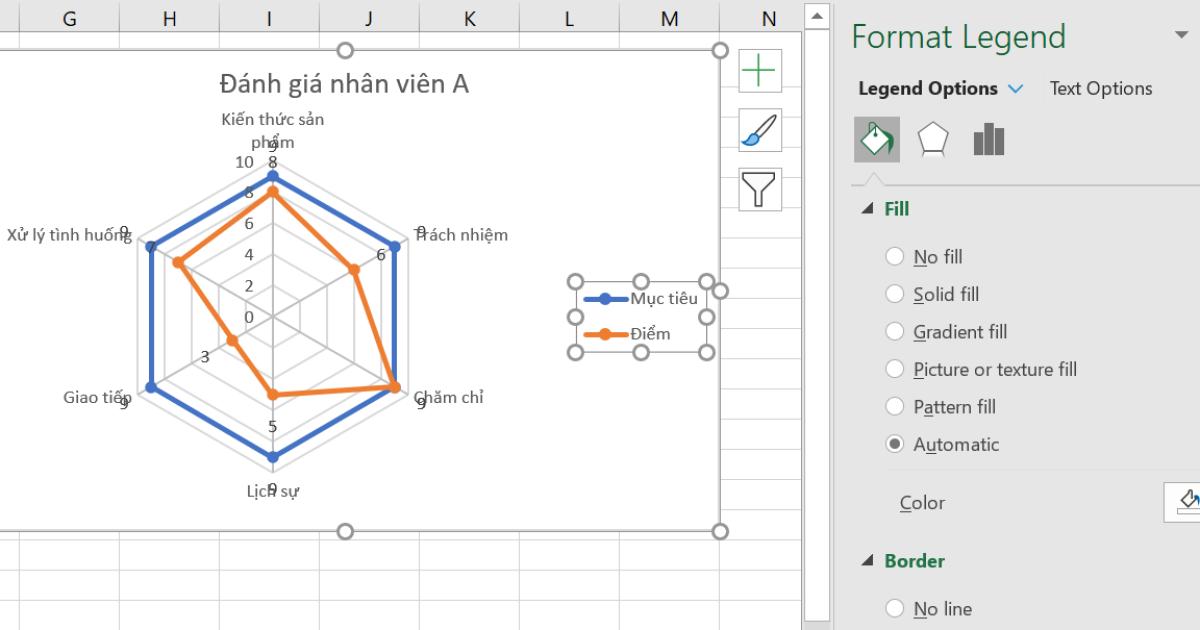The height and width of the screenshot is (630, 1200).
Task: Switch to the Text Options tab
Action: [1099, 88]
